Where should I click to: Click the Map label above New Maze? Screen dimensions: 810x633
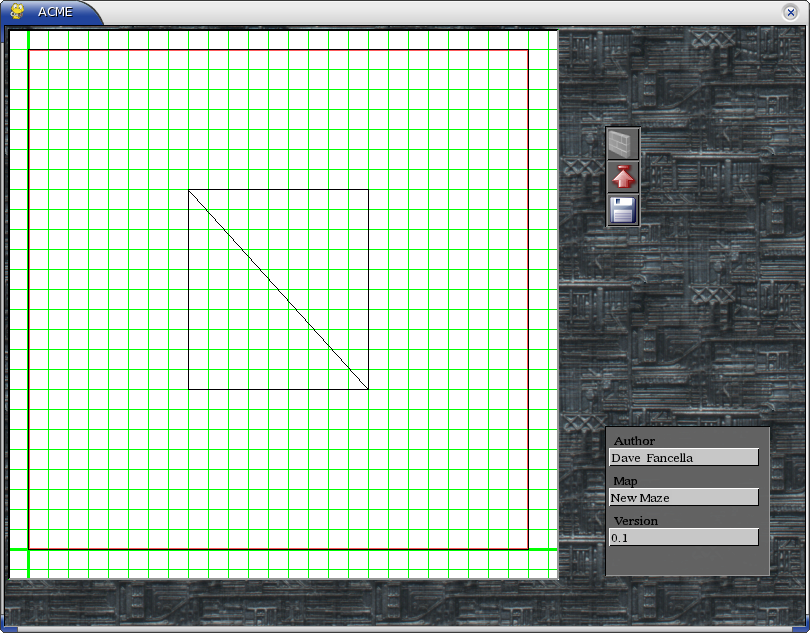coord(625,481)
